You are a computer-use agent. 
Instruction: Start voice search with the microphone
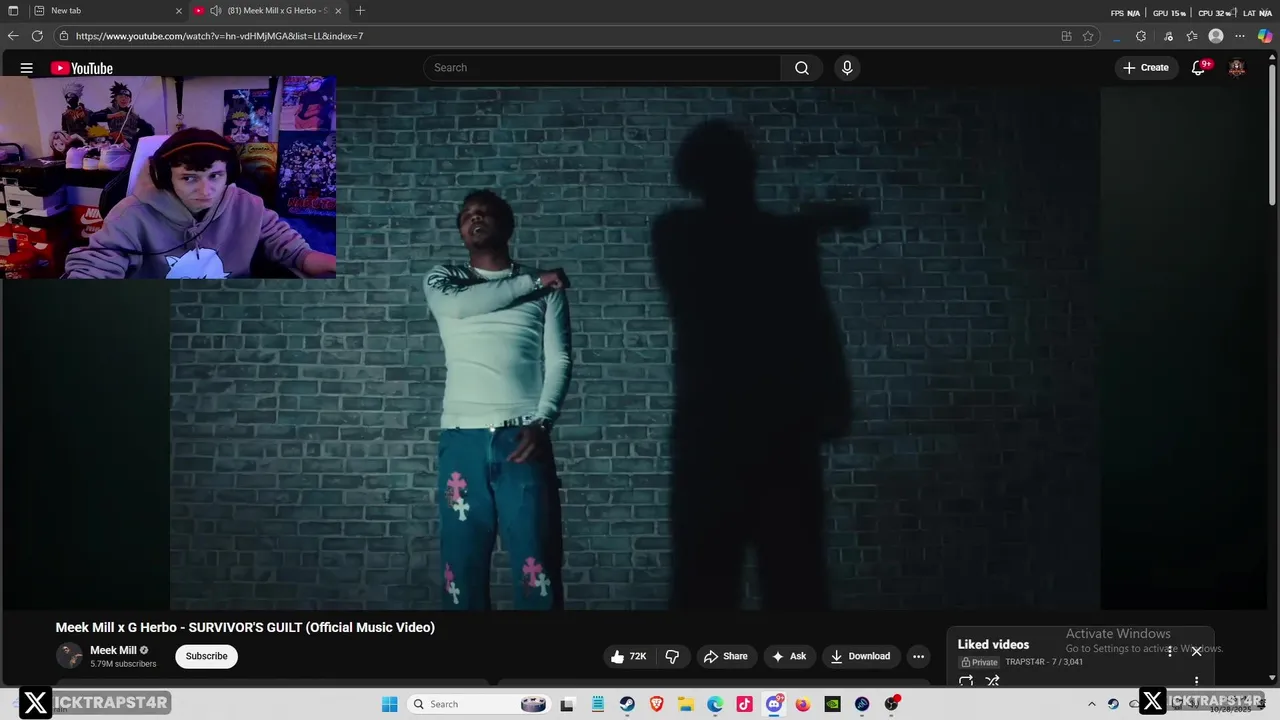pos(847,68)
